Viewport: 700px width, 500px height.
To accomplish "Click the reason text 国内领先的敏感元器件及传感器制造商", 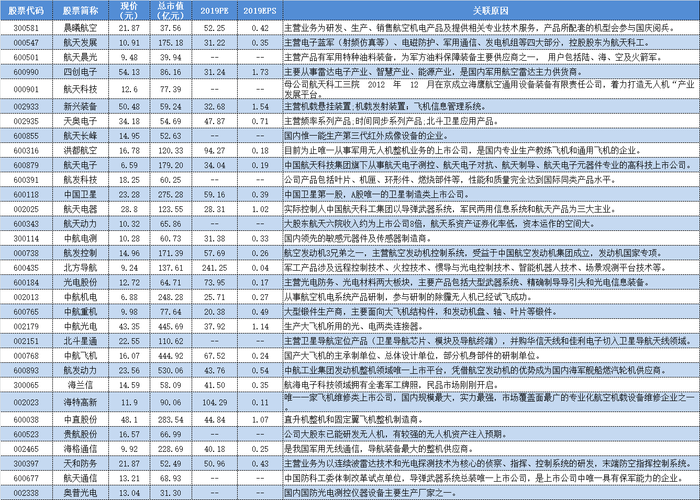I will point(358,238).
